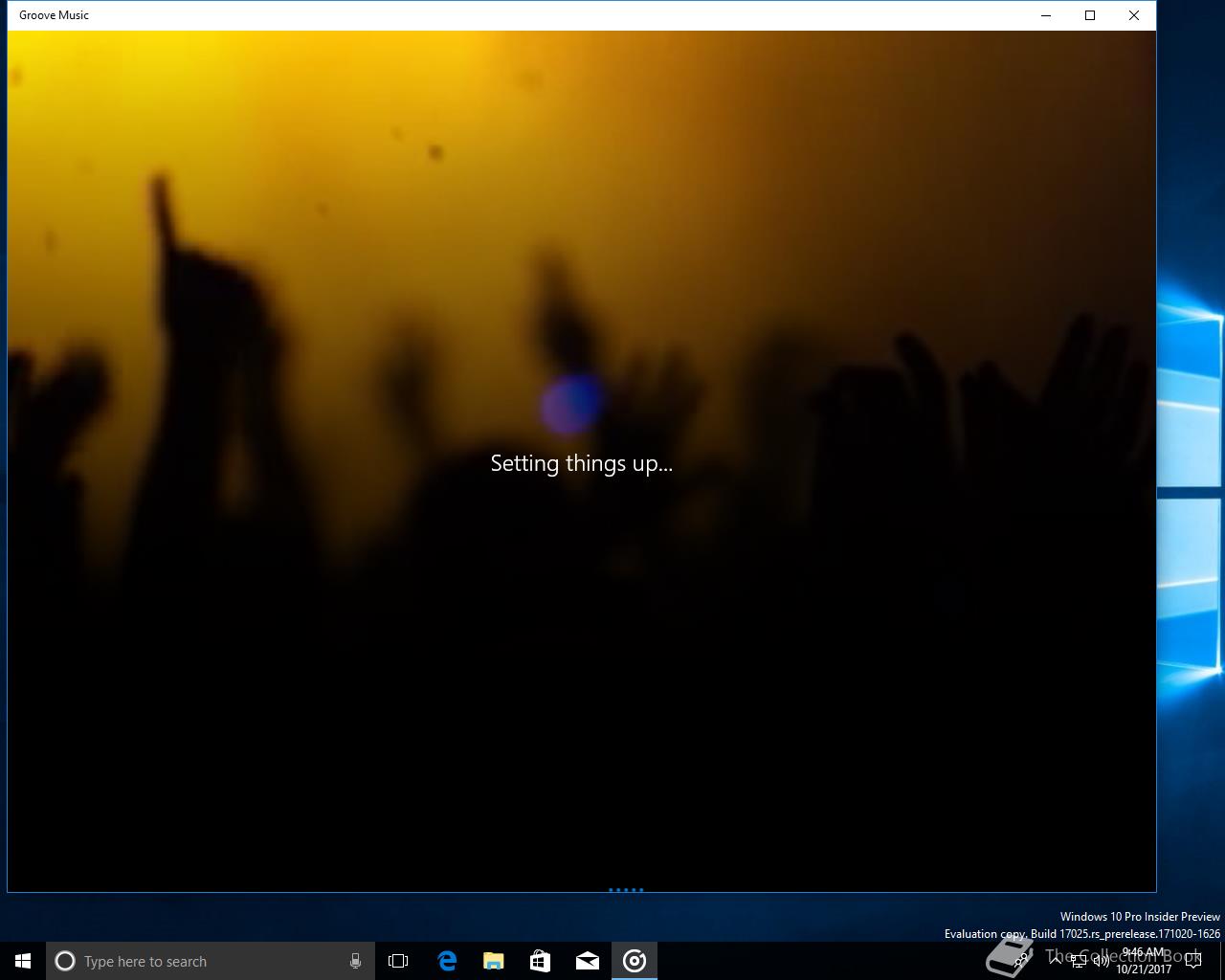
Task: Maximize the Groove Music window
Action: [1090, 15]
